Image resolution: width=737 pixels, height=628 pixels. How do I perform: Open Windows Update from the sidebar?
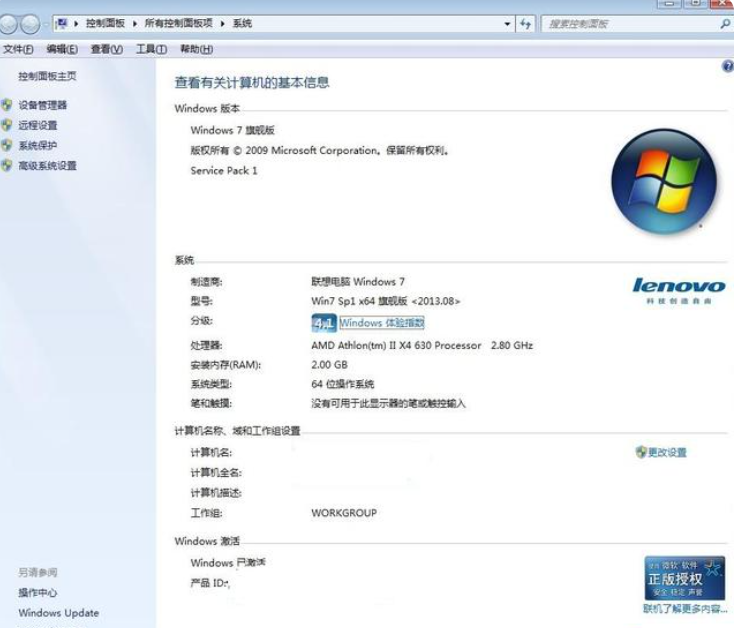coord(58,613)
